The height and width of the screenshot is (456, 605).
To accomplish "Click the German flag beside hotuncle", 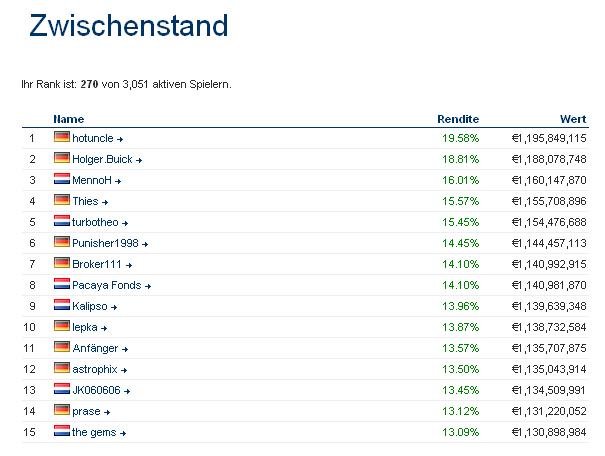I will coord(61,138).
